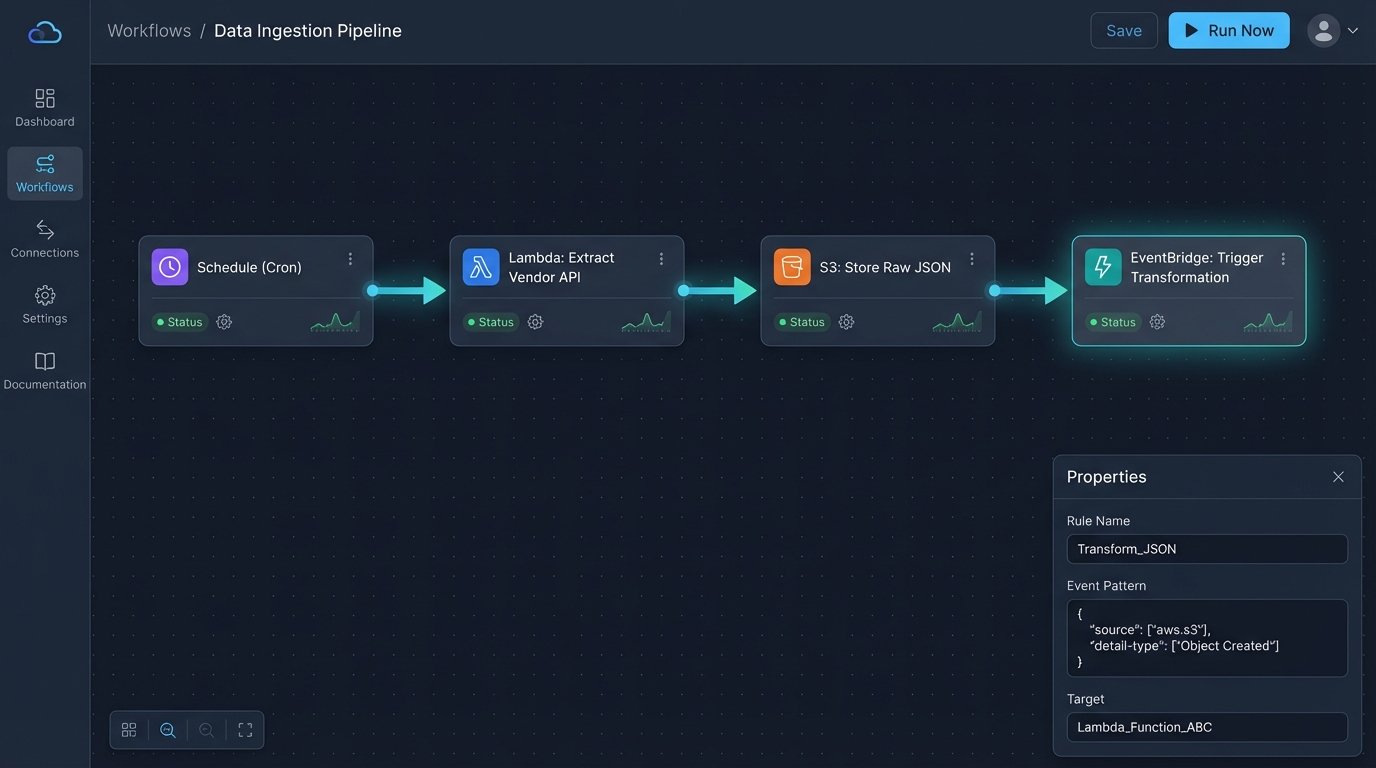Click the S3 bucket icon on Store Raw JSON
1376x768 pixels.
[x=791, y=267]
